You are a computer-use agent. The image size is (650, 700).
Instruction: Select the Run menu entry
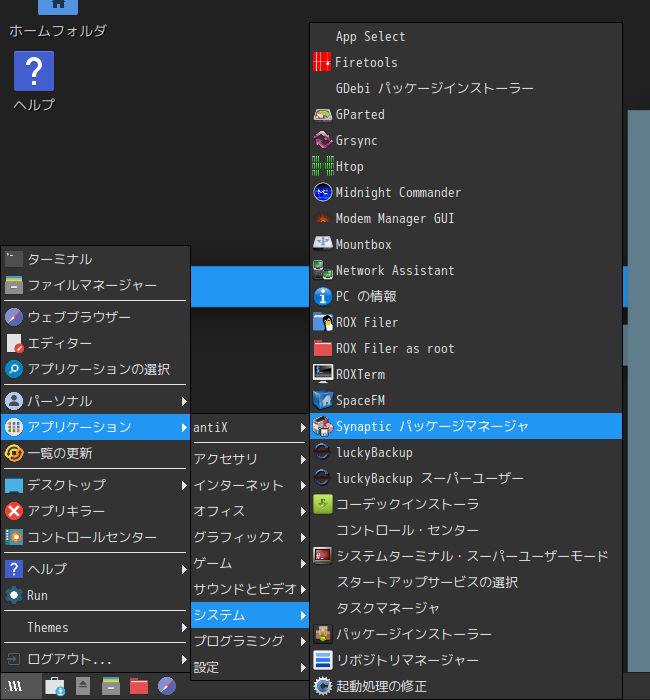(96, 595)
